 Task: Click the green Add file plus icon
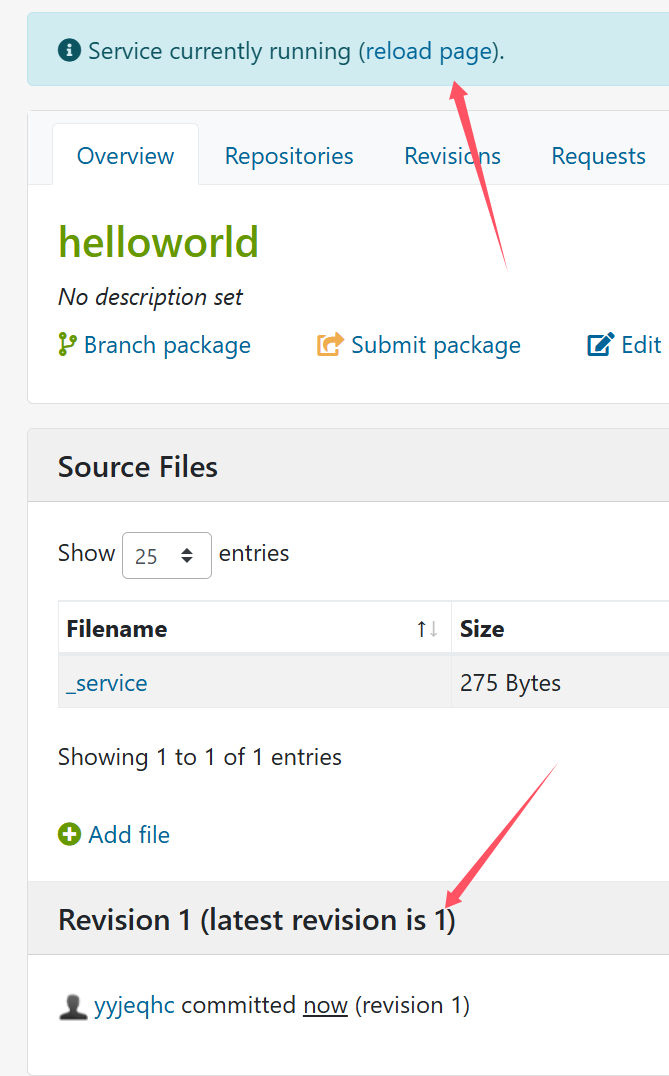coord(69,834)
